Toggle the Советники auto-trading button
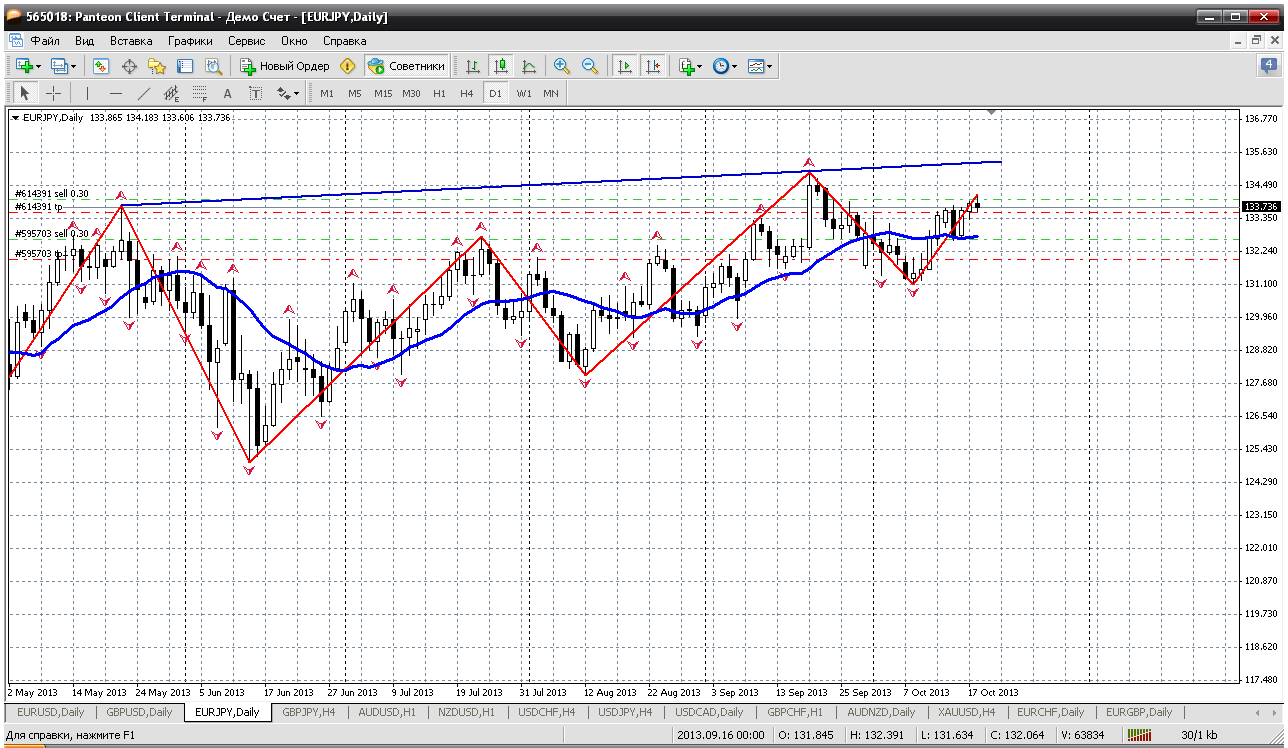 (406, 66)
